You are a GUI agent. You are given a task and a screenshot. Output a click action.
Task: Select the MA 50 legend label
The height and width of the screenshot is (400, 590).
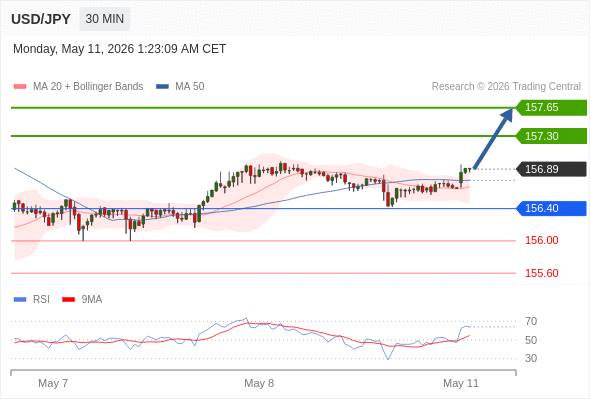(190, 87)
